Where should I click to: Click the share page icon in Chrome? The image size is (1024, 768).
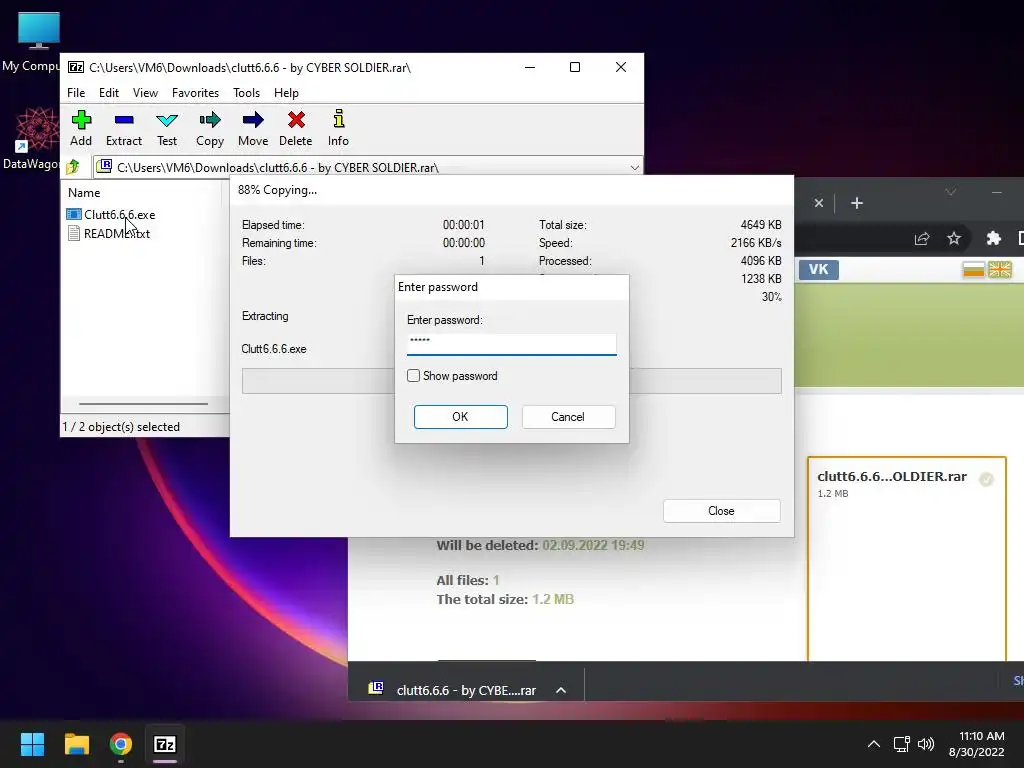921,238
